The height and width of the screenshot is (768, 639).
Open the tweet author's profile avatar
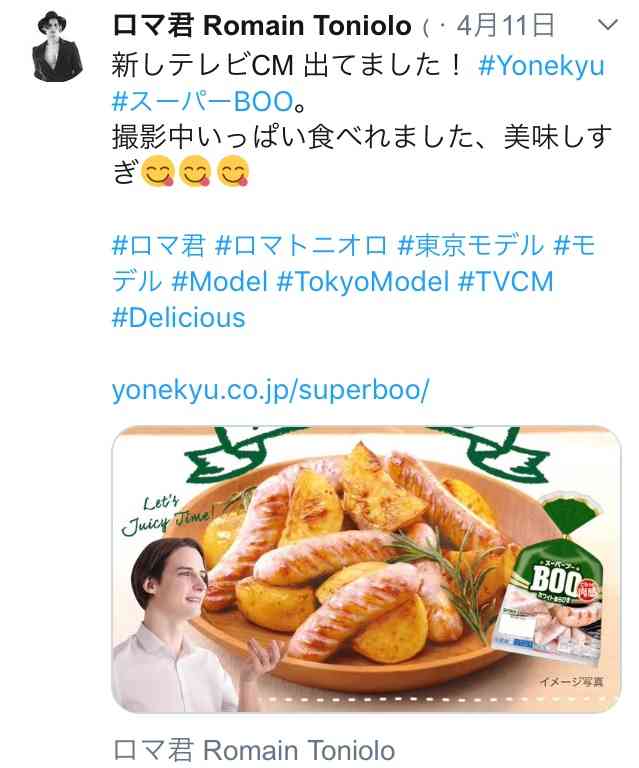57,46
